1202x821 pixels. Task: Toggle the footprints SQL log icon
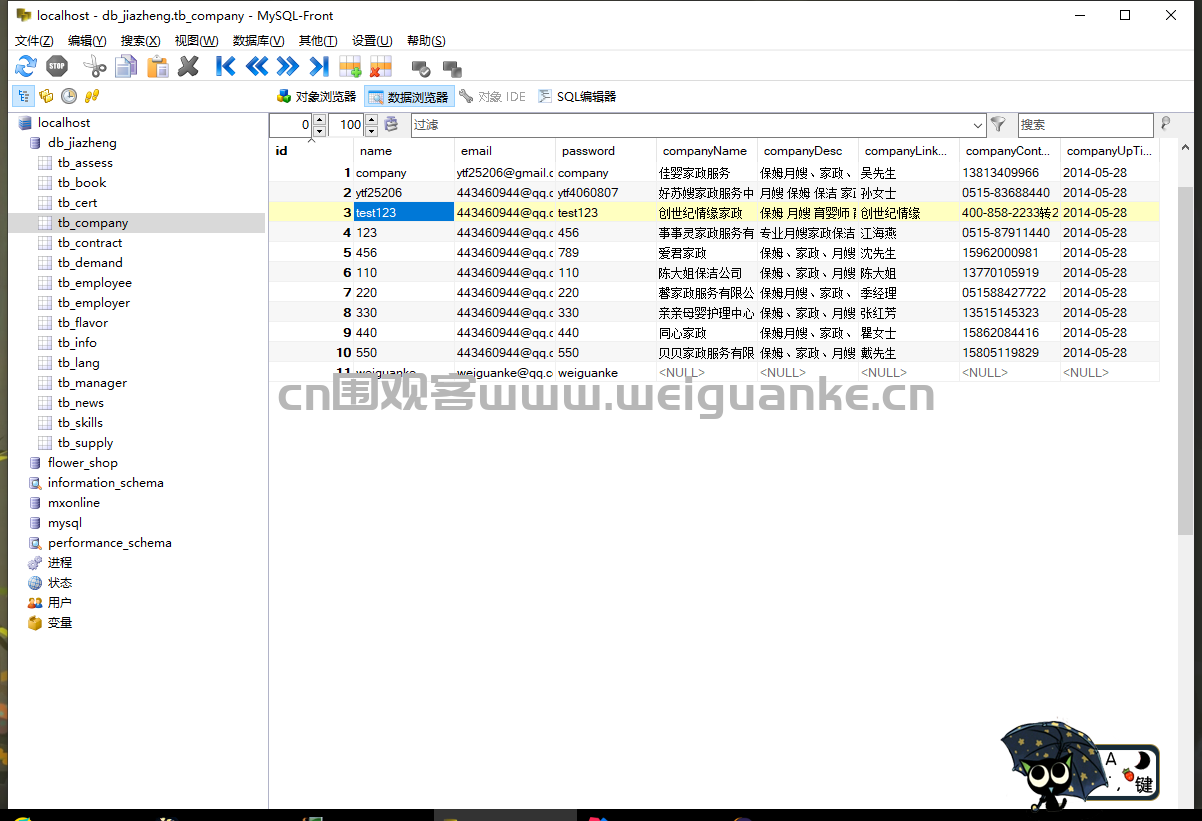pyautogui.click(x=92, y=96)
